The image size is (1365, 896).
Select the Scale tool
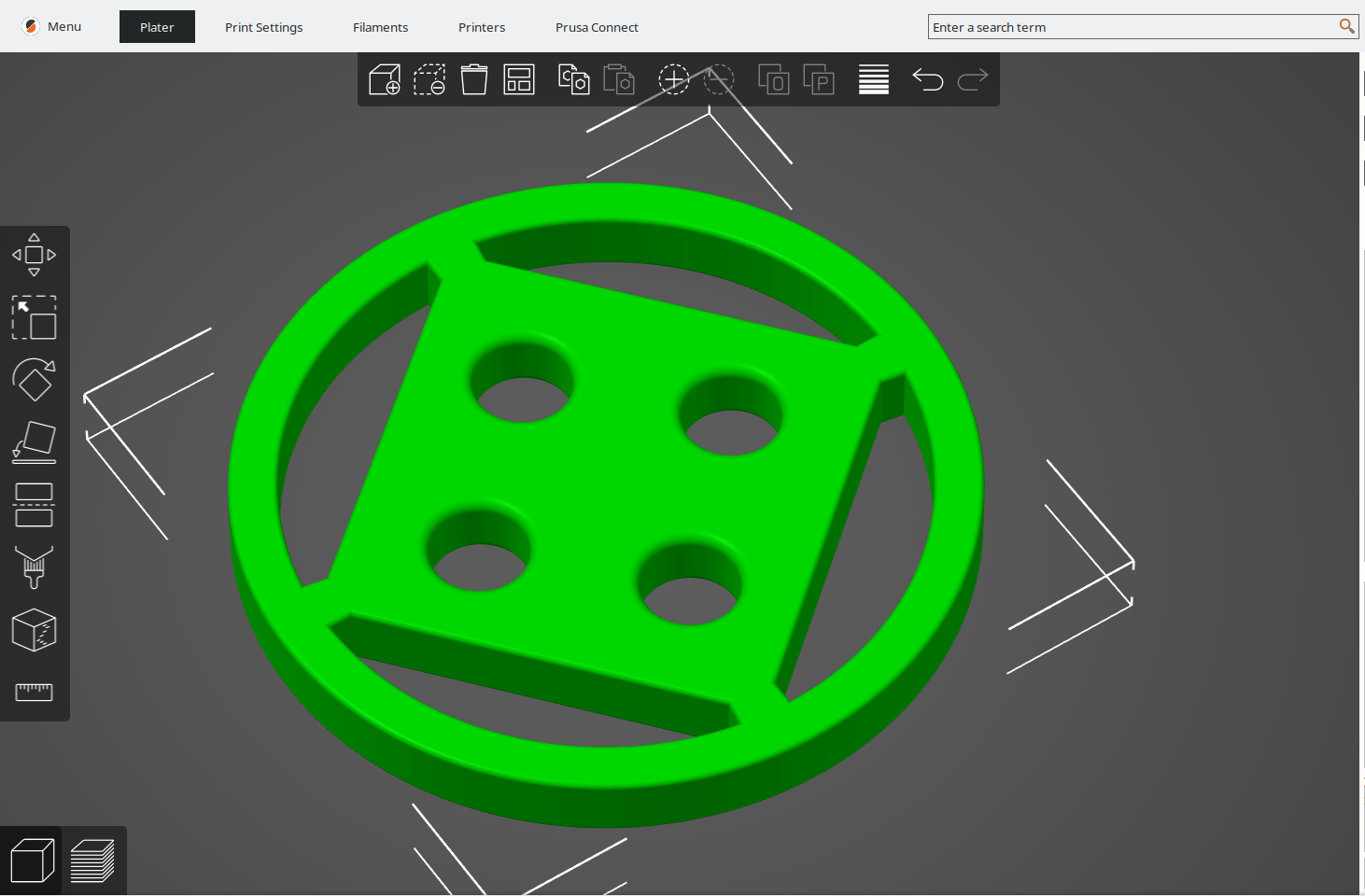pos(34,317)
